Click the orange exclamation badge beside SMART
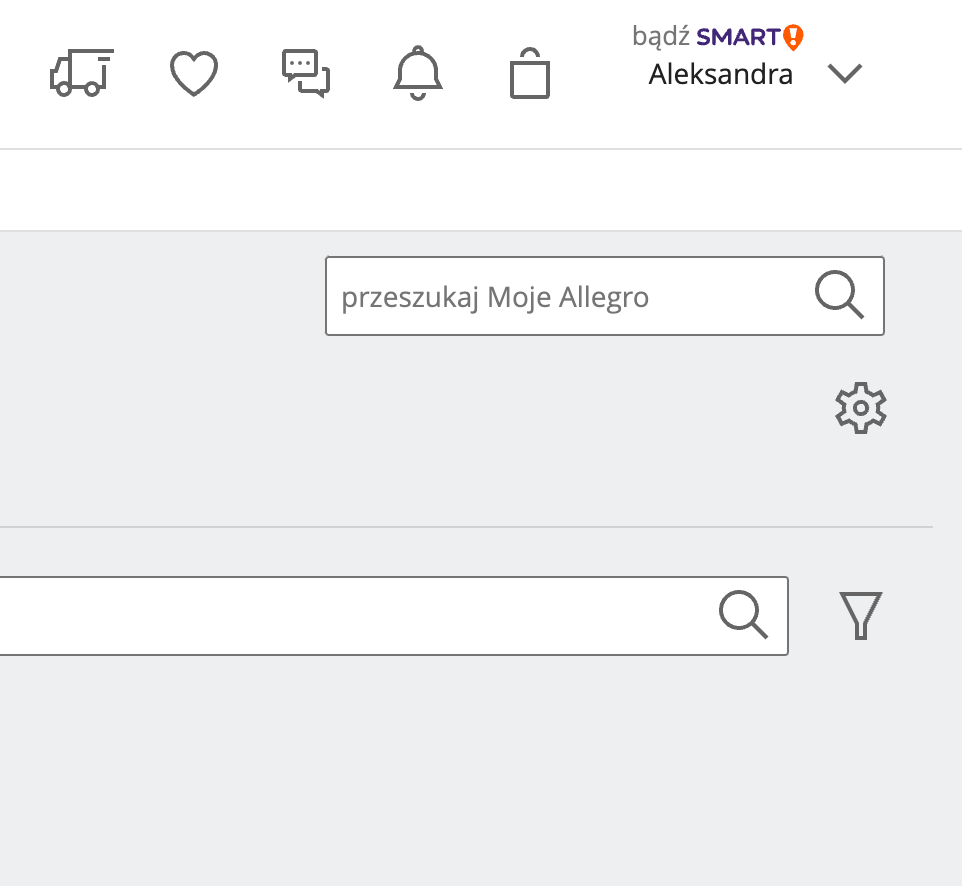 coord(793,38)
